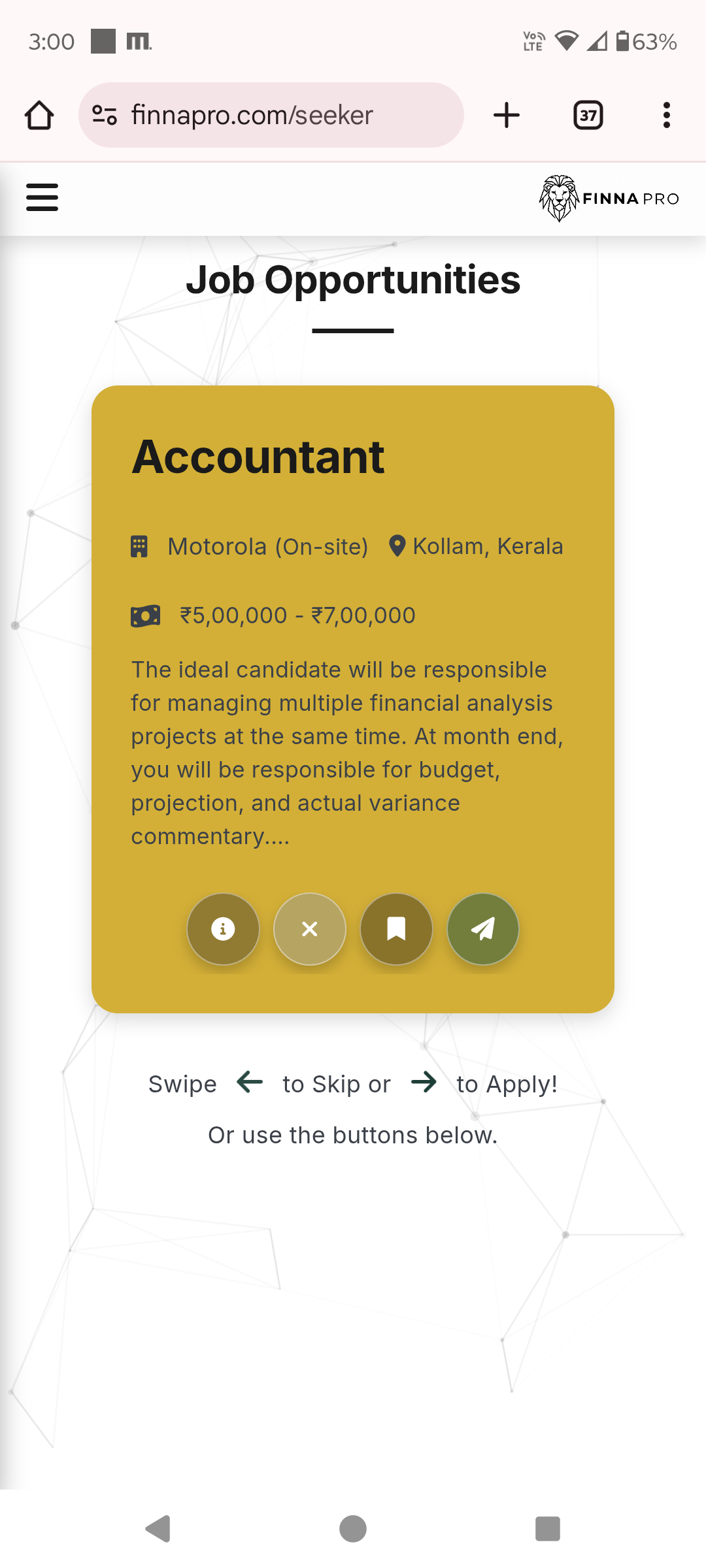Open site settings icon in address bar
This screenshot has height=1568, width=706.
(x=105, y=115)
